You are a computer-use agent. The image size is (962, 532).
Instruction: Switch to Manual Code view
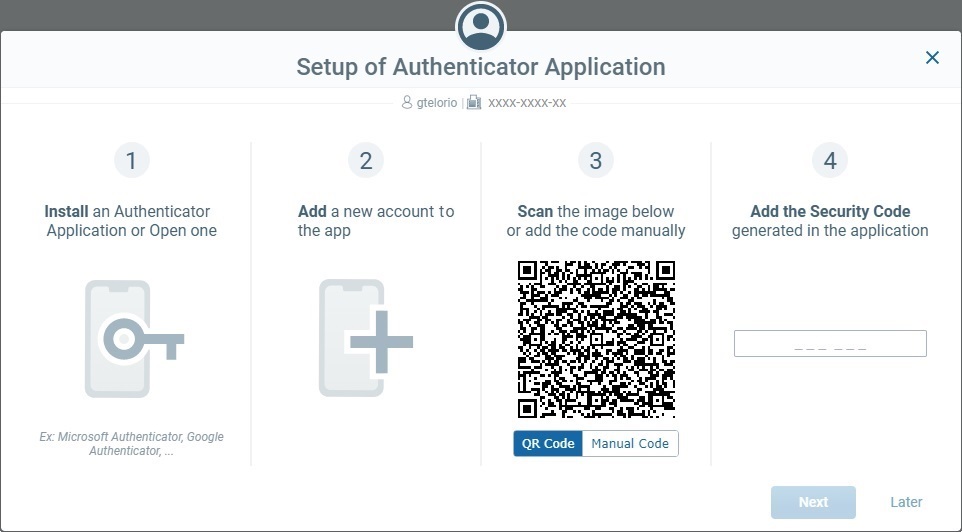click(630, 444)
